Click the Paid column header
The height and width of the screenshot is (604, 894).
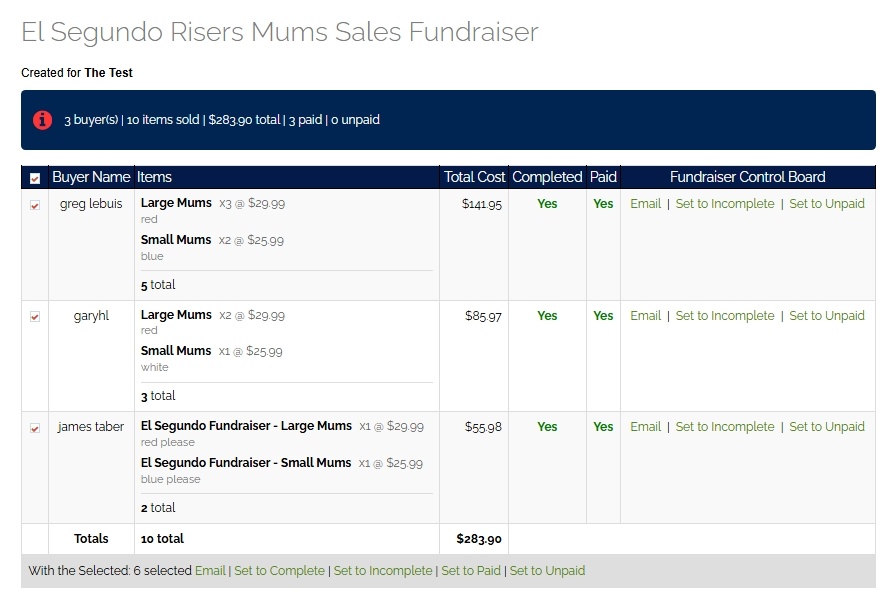603,177
